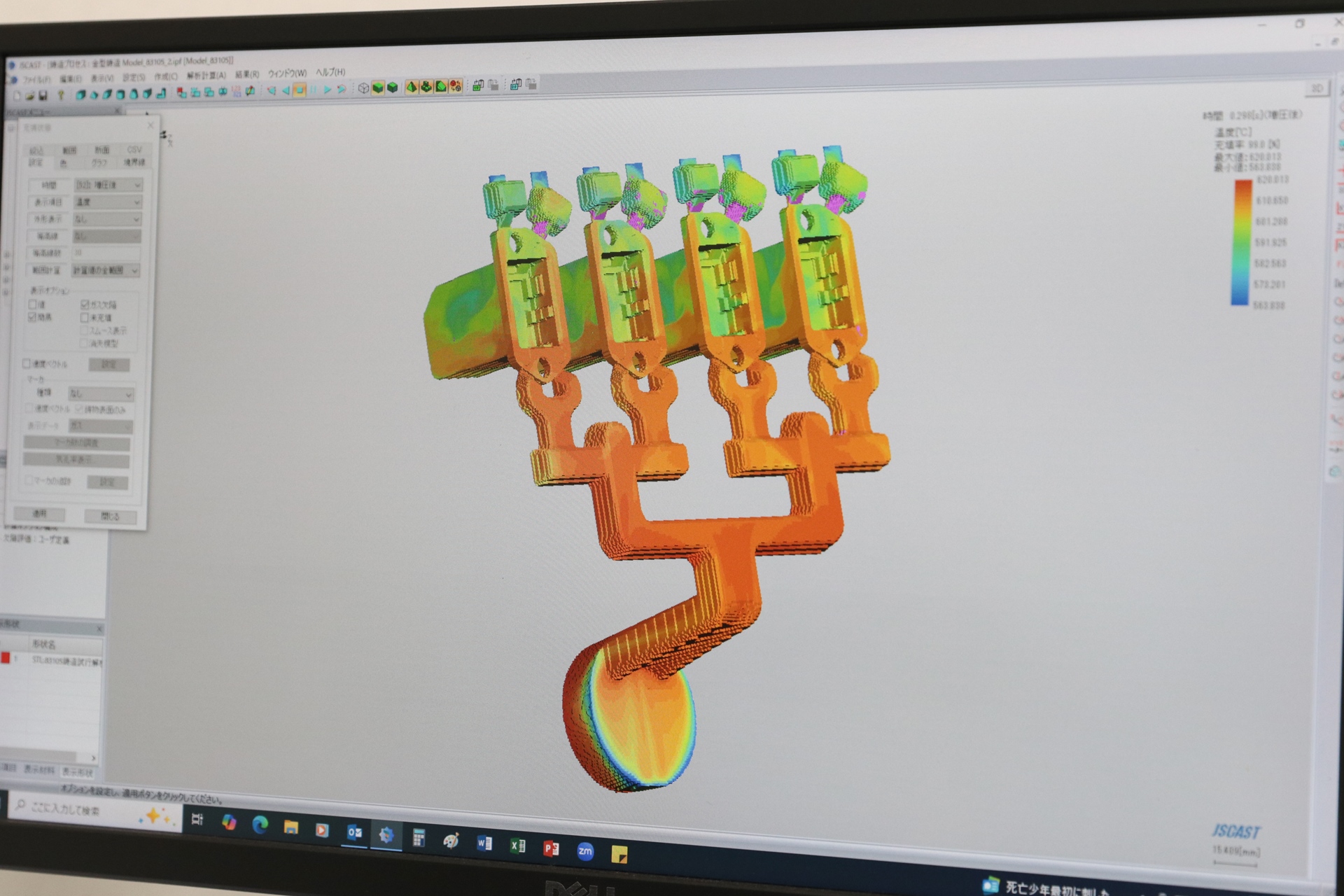
Task: Click the temperature color scale bar
Action: coord(1241,243)
